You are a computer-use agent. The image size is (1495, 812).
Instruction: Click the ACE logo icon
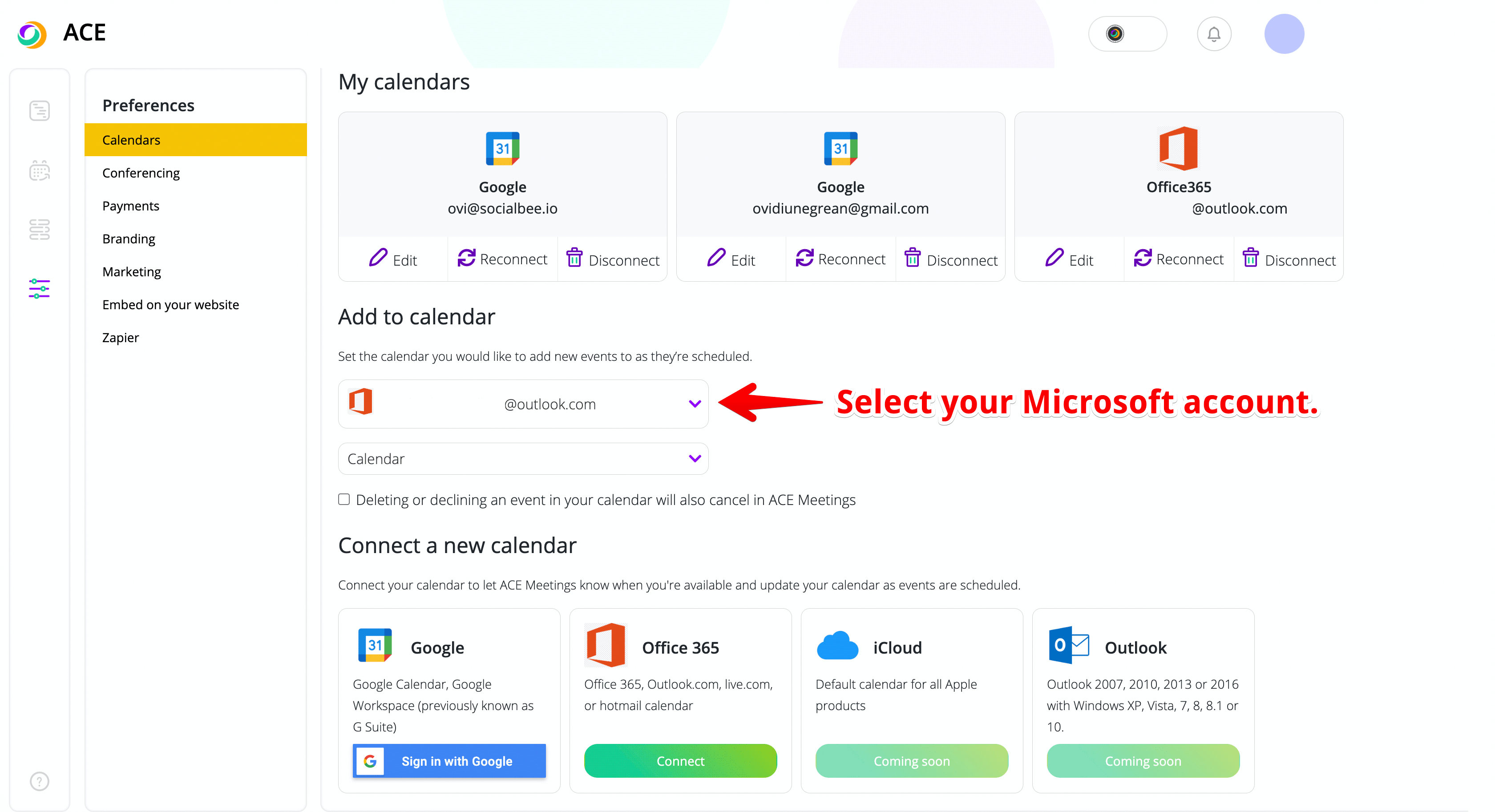click(32, 34)
